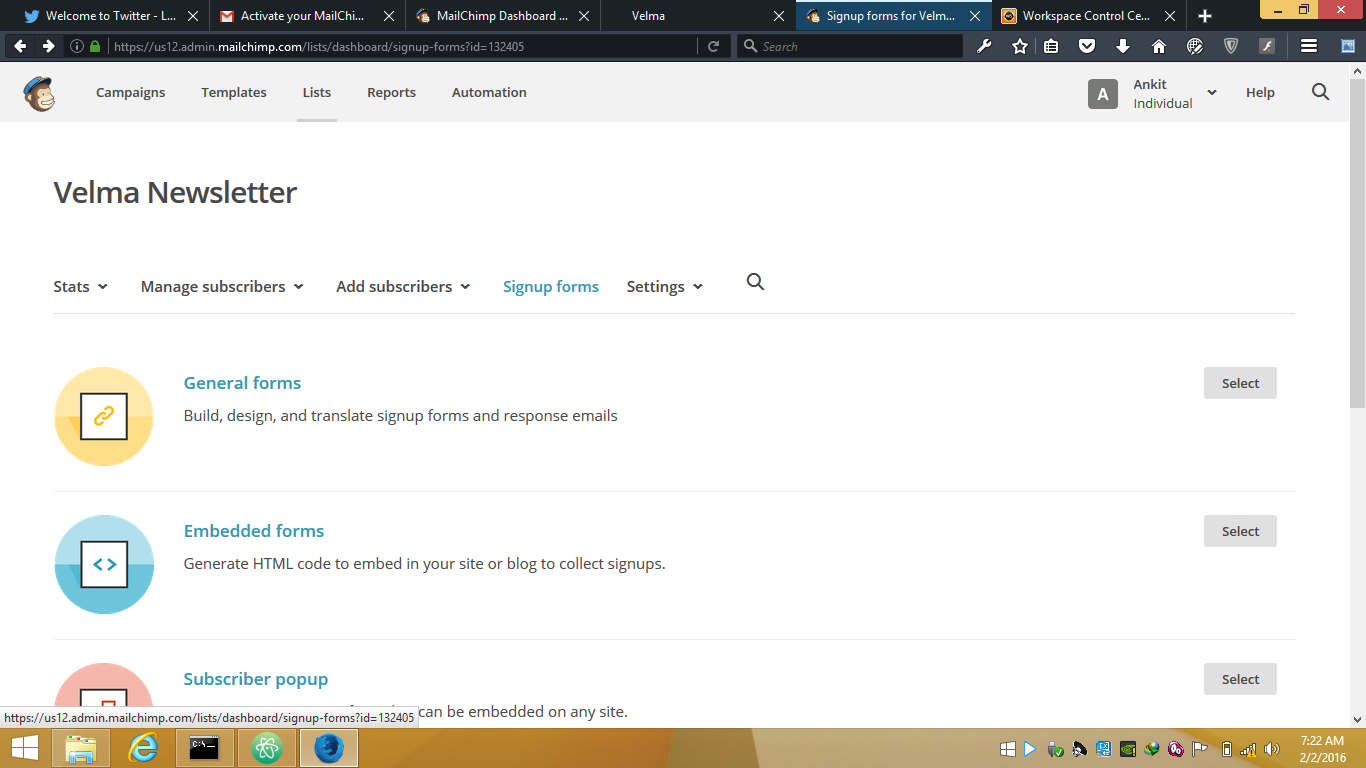Expand the Manage subscribers dropdown
The image size is (1366, 768).
tap(222, 286)
